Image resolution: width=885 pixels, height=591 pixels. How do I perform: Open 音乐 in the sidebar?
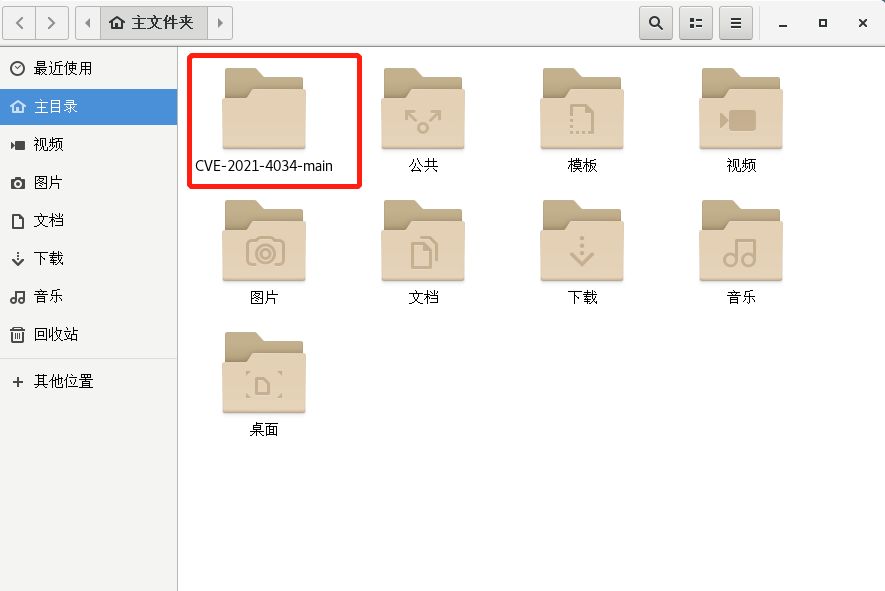(89, 296)
